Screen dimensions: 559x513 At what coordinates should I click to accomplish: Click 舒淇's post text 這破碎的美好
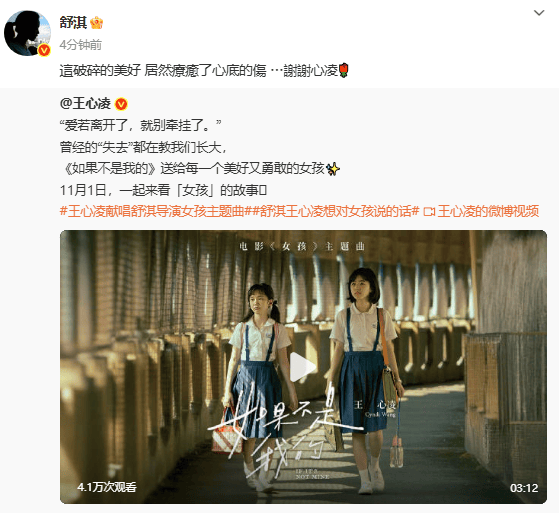tap(101, 71)
